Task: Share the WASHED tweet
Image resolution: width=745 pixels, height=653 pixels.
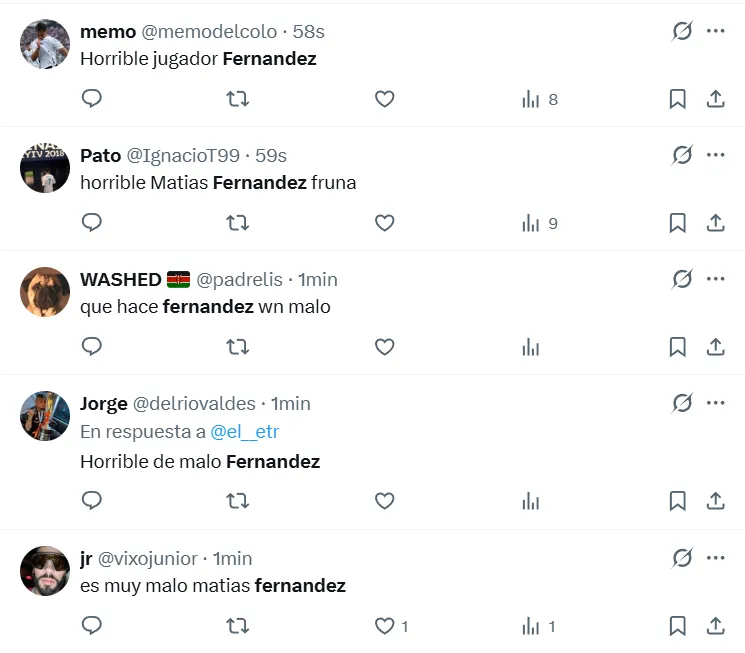Action: (715, 347)
